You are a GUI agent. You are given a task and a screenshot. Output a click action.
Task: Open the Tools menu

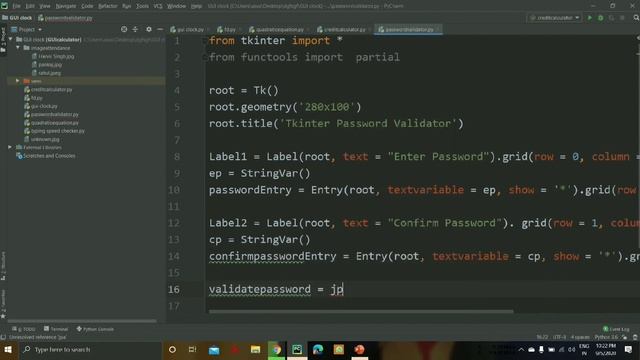[x=142, y=6]
